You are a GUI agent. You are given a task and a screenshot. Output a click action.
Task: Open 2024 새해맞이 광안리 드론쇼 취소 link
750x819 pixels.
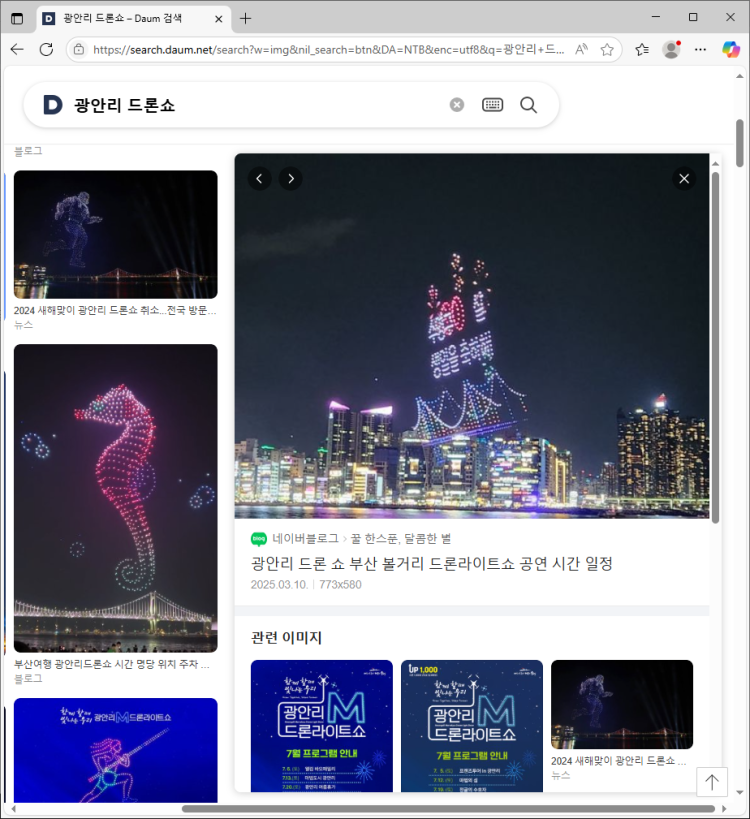pyautogui.click(x=115, y=310)
